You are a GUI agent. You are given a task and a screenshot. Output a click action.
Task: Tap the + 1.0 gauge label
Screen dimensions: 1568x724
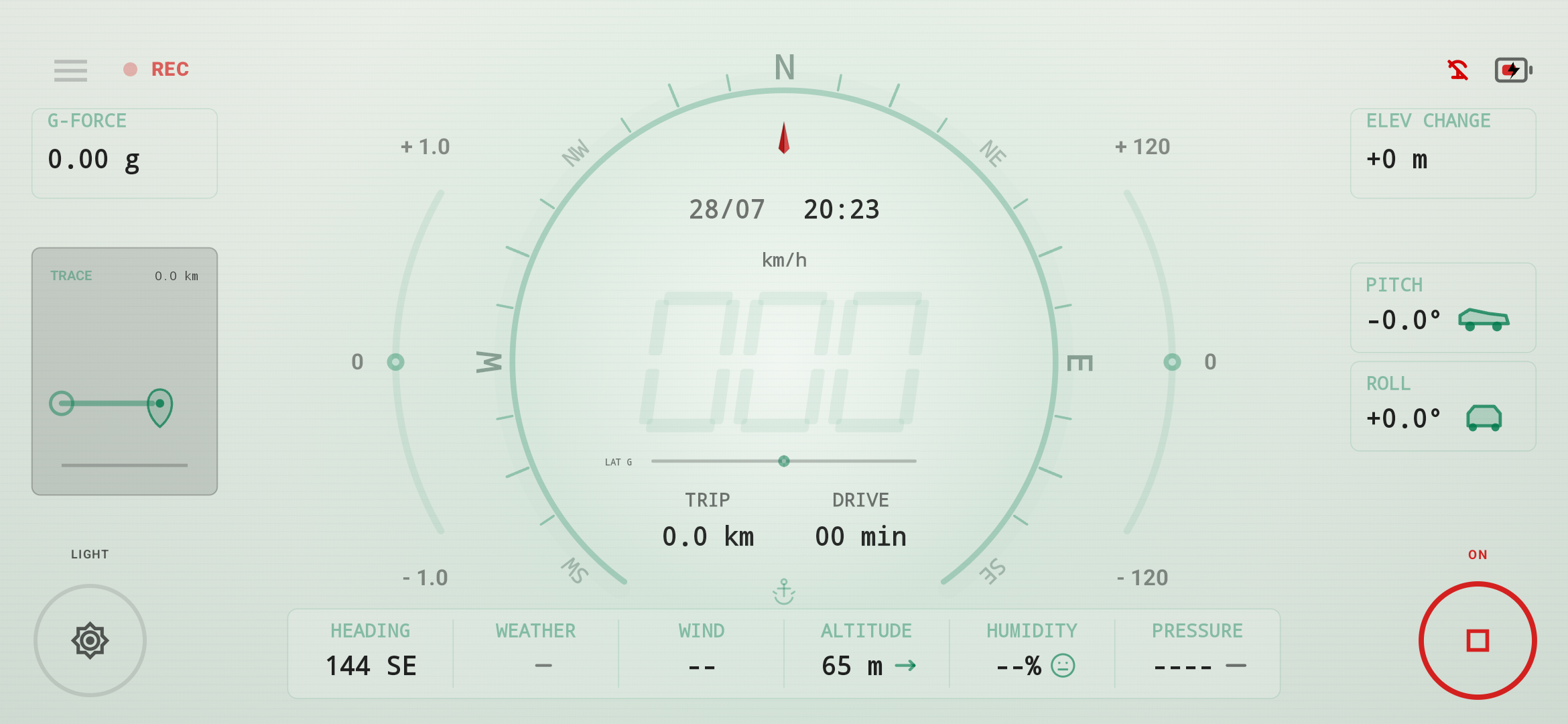(426, 147)
